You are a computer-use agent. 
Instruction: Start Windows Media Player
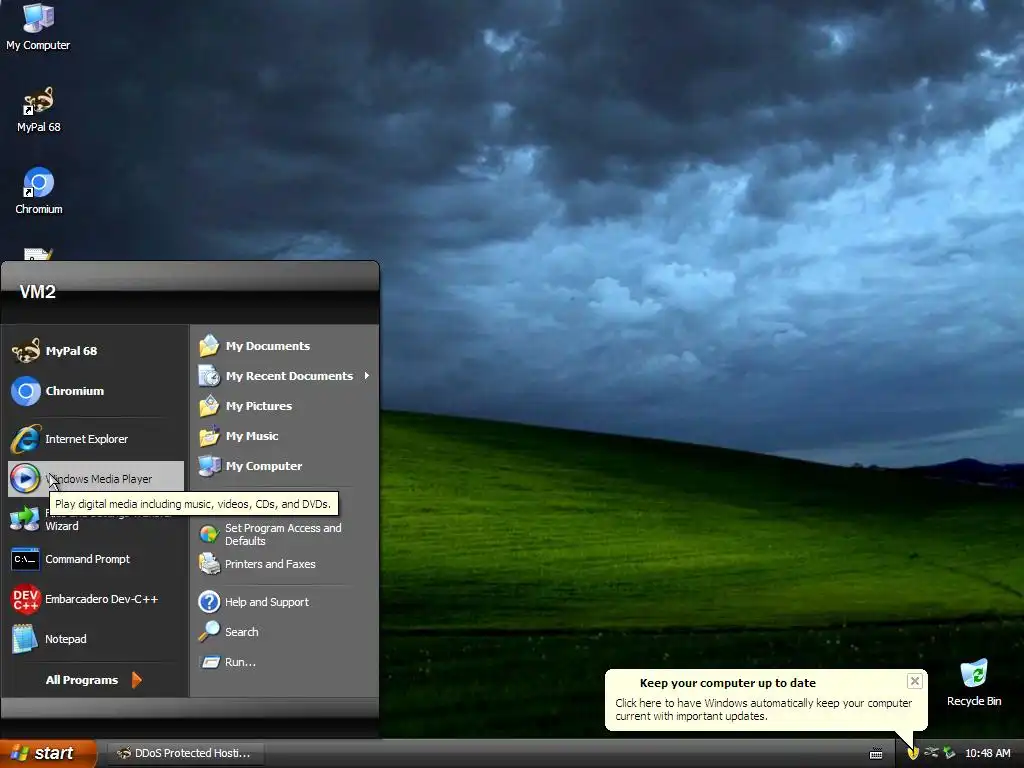click(x=95, y=479)
